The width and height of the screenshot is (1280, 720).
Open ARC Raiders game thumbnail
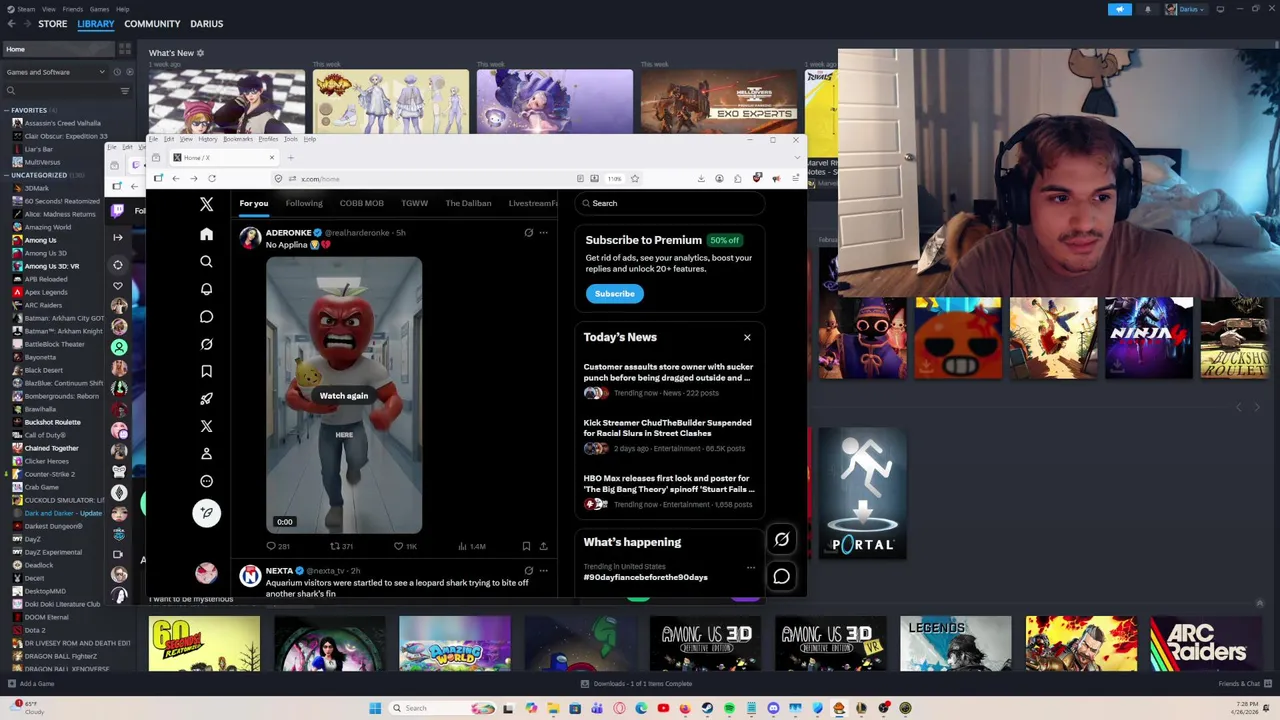point(1205,644)
